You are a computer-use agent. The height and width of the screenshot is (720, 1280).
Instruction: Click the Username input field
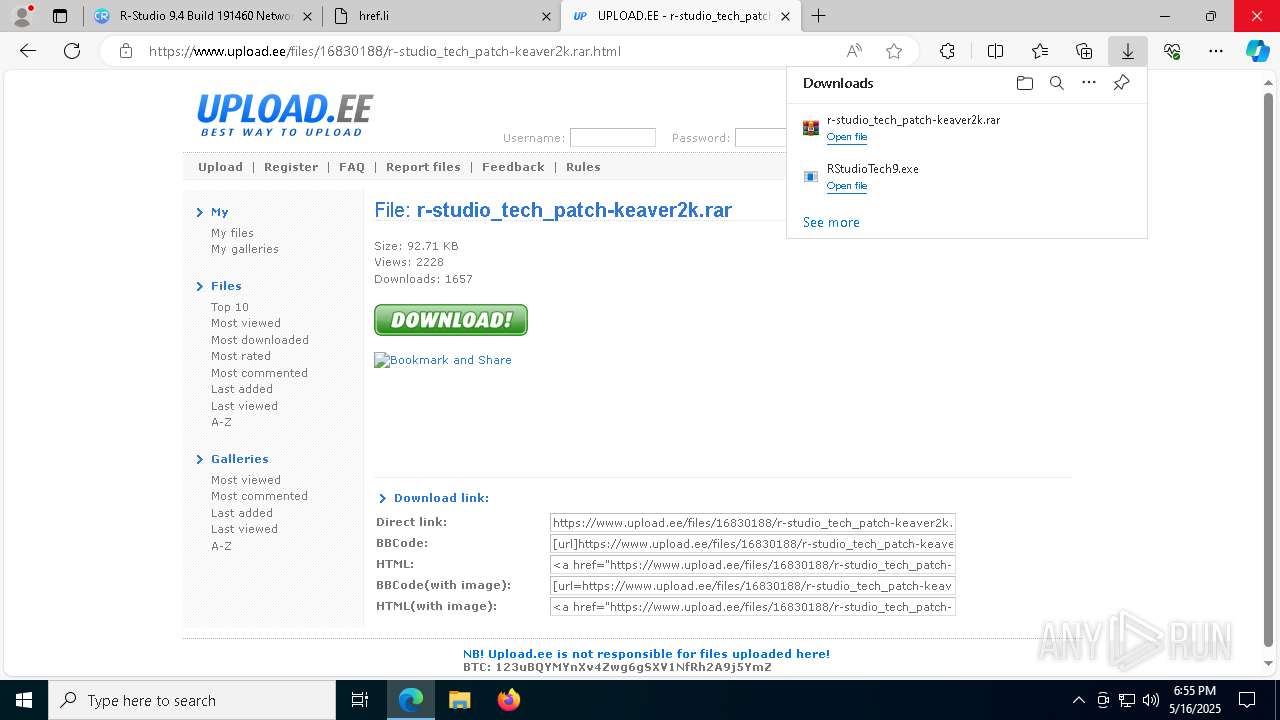[x=612, y=138]
